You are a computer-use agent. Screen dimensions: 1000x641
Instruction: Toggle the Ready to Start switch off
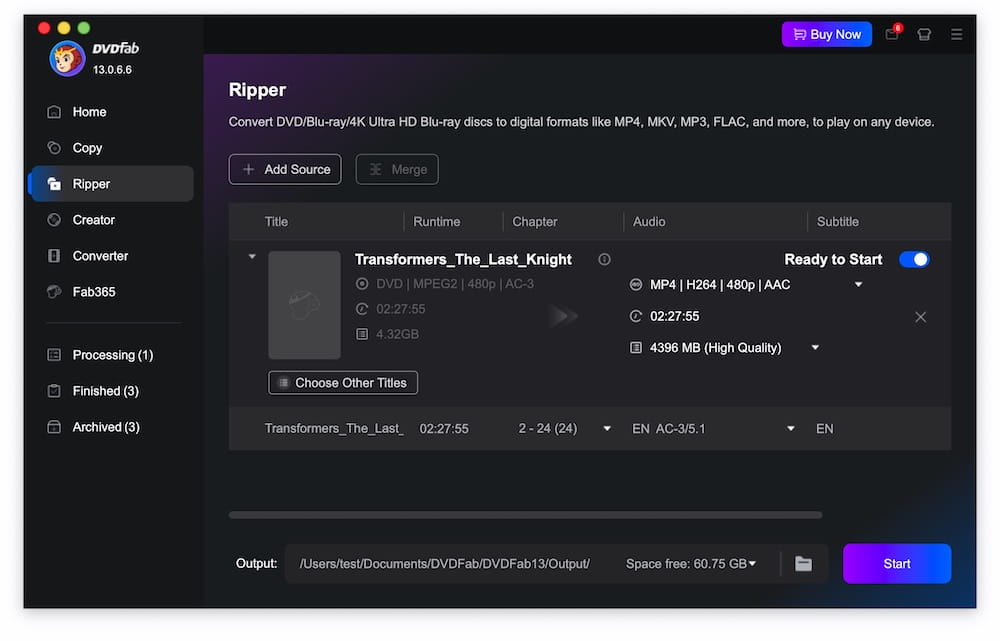click(914, 259)
